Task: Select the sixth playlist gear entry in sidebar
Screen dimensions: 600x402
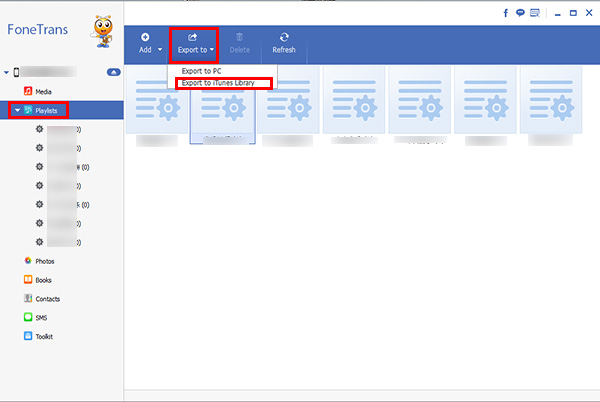Action: [58, 223]
